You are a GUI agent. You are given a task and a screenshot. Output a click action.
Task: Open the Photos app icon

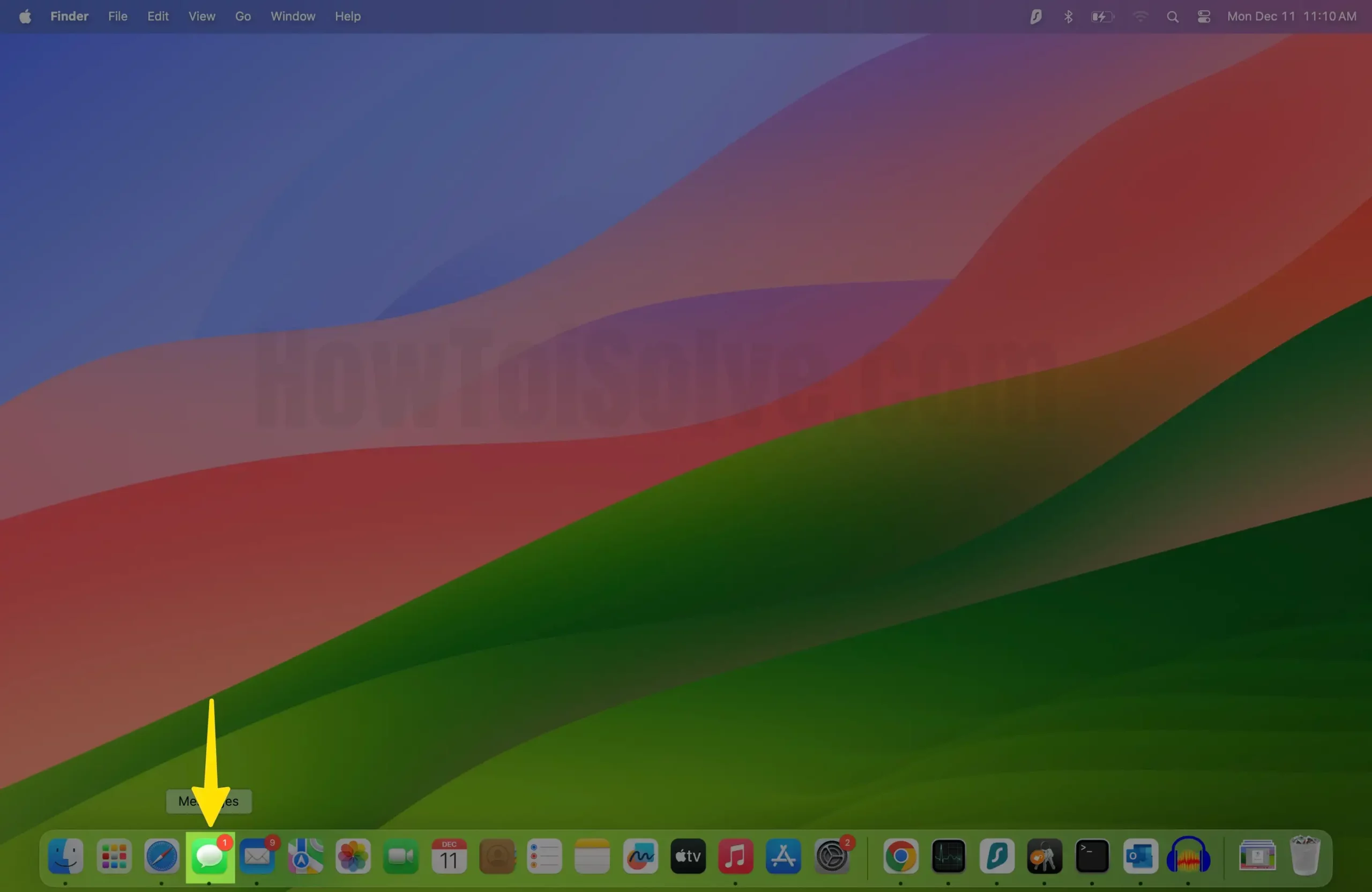pos(353,856)
